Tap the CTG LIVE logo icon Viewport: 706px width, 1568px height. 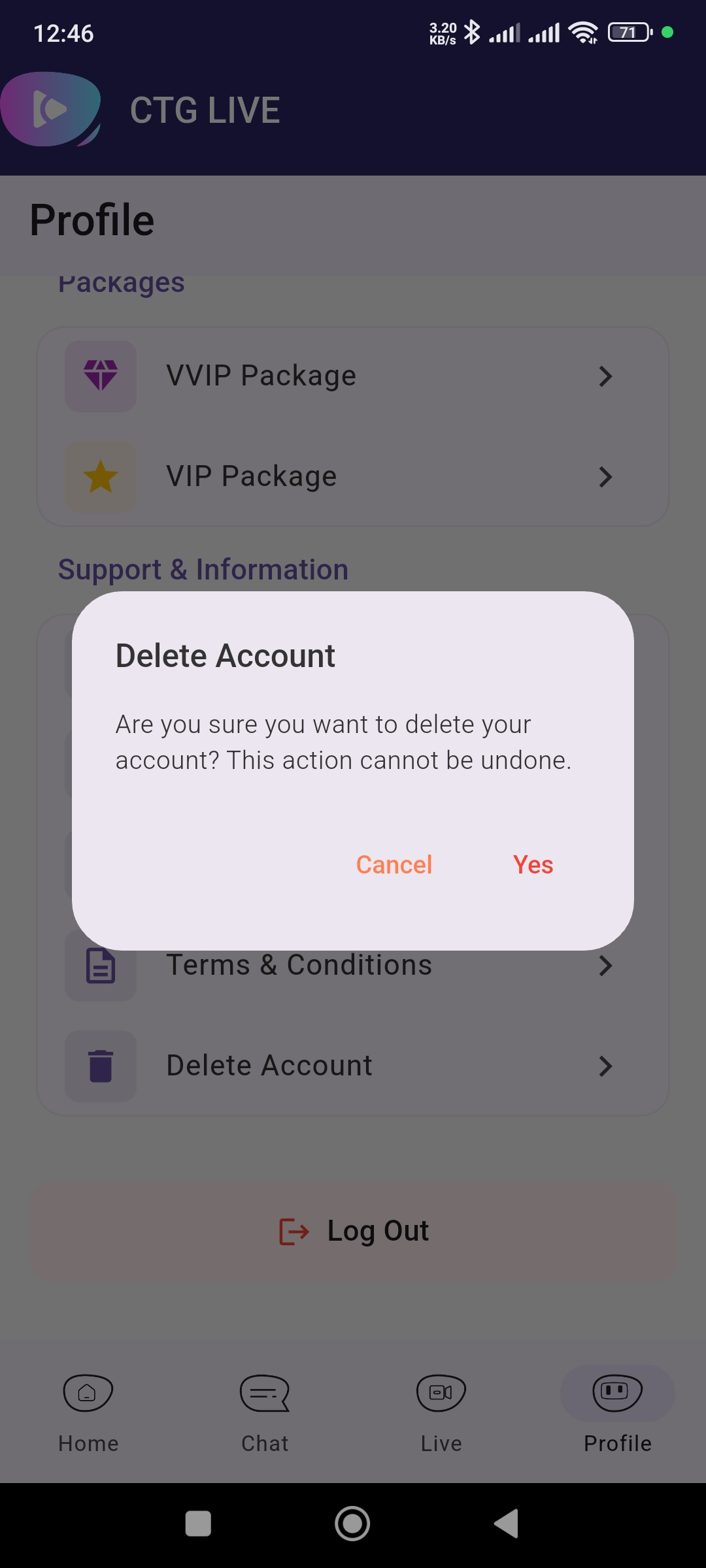[51, 109]
